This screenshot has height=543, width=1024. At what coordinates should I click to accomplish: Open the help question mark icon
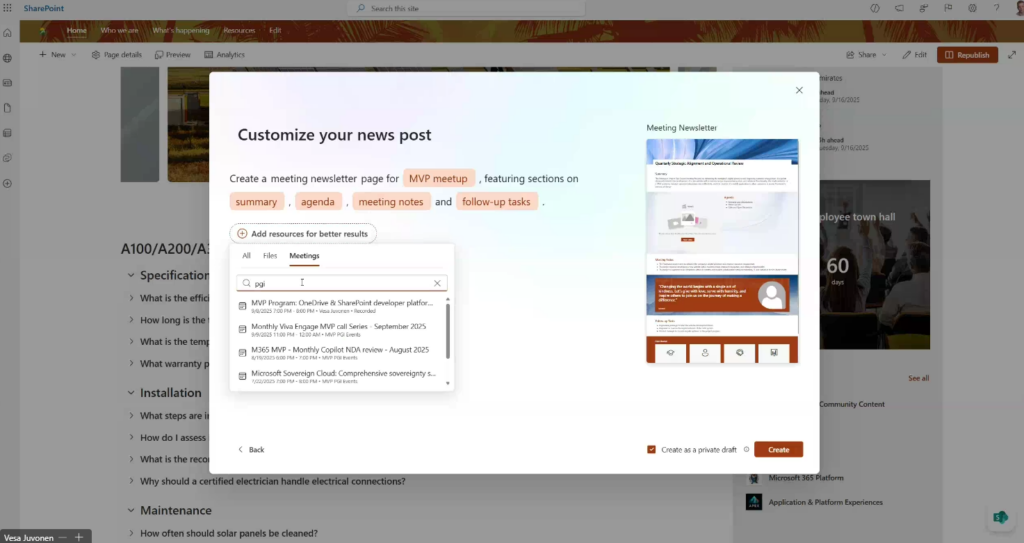click(997, 8)
